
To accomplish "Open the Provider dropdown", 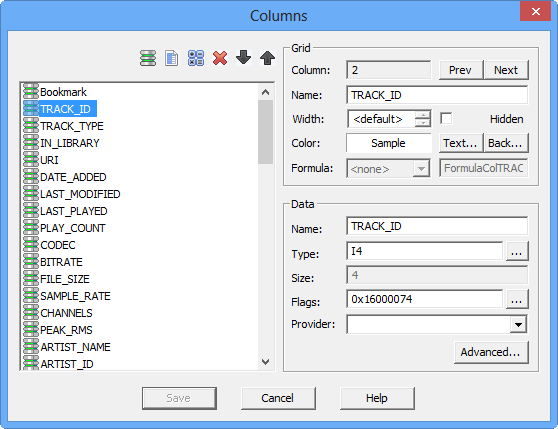I will 518,324.
